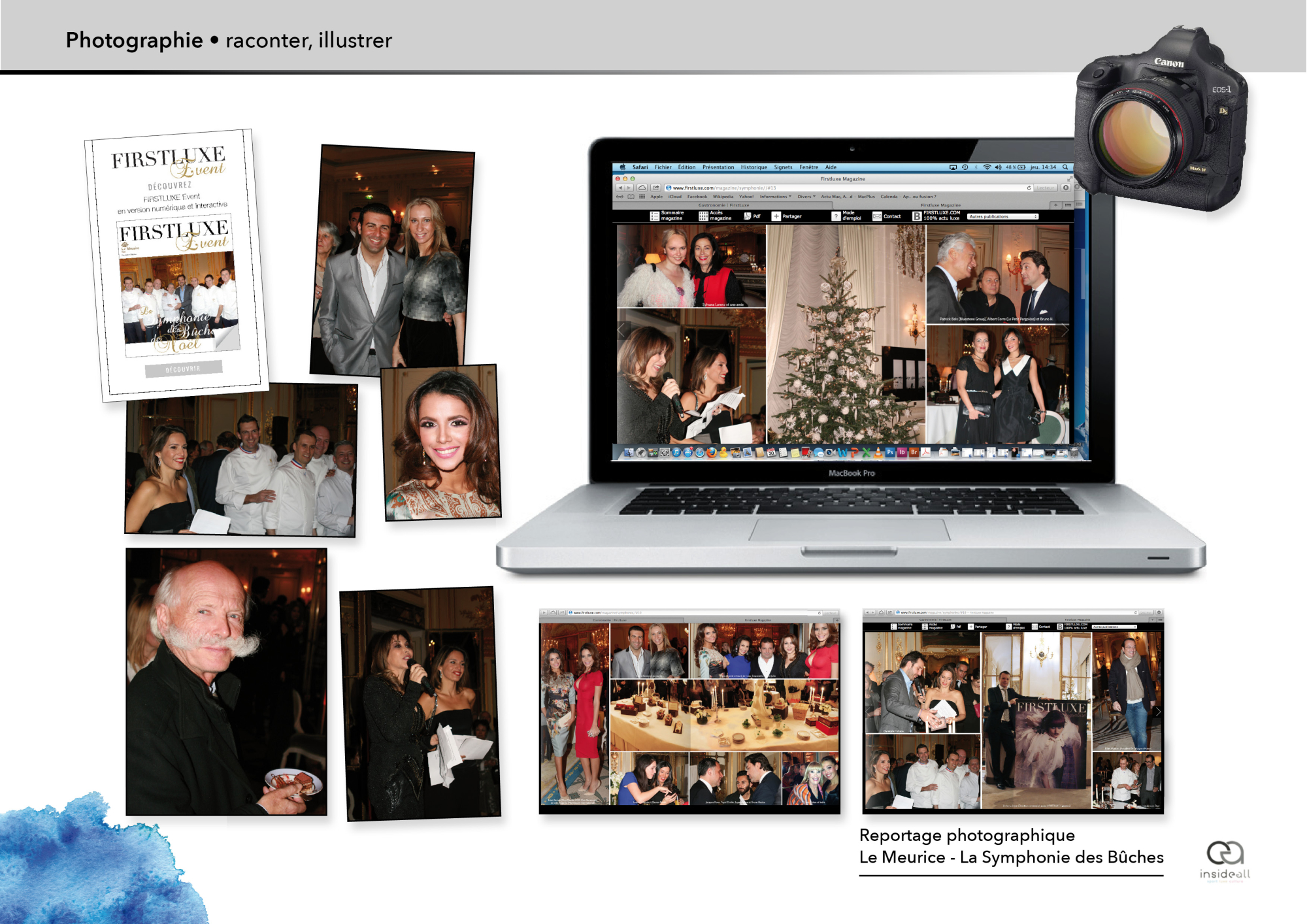Expand the Divers bookmarks folder
This screenshot has height=924, width=1307.
(806, 197)
